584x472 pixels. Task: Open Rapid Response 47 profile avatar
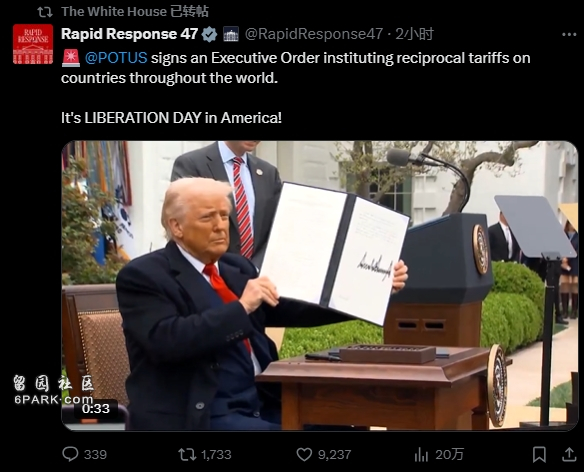(33, 44)
